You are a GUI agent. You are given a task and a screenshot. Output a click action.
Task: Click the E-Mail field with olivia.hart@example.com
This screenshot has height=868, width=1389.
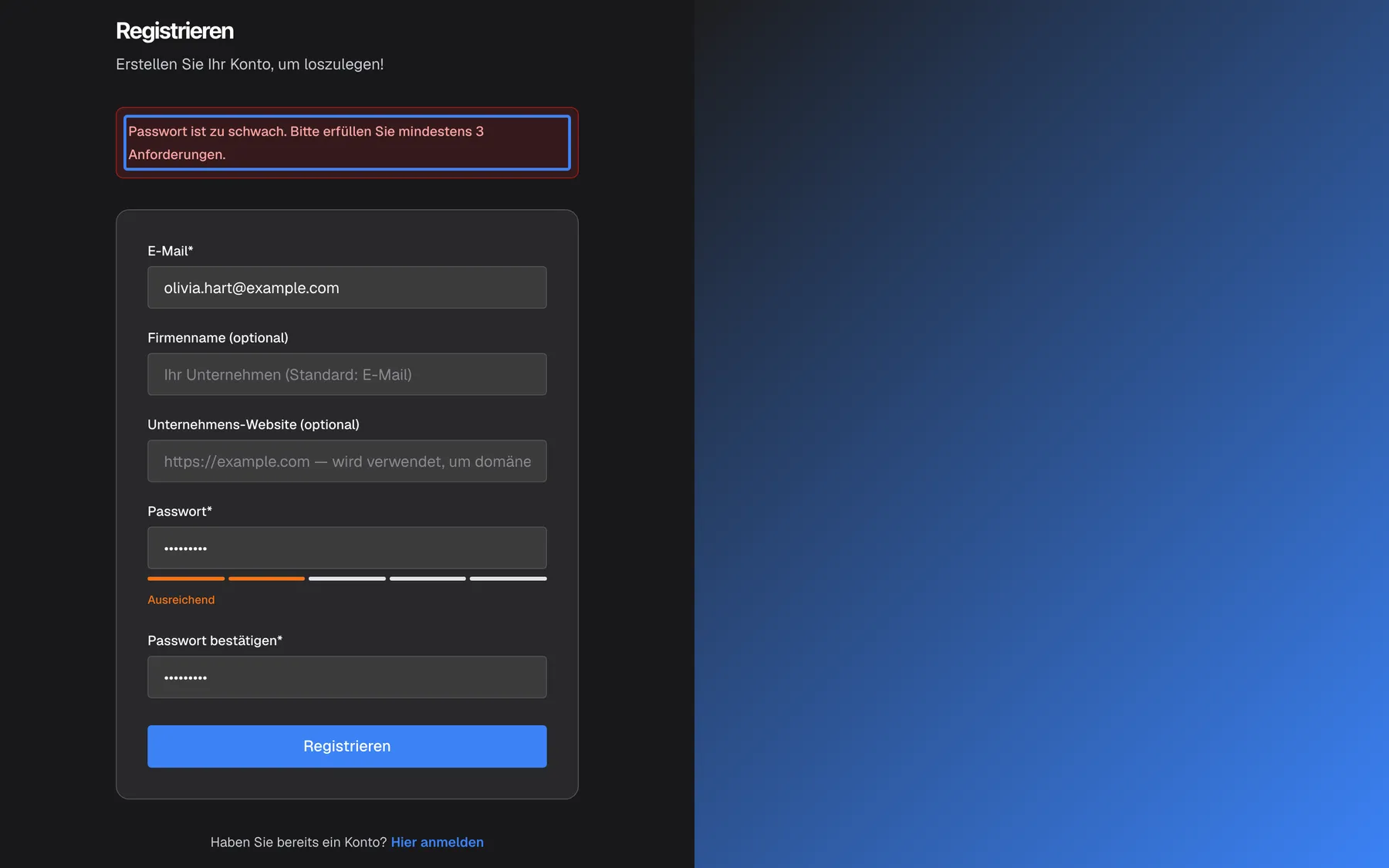click(x=347, y=288)
